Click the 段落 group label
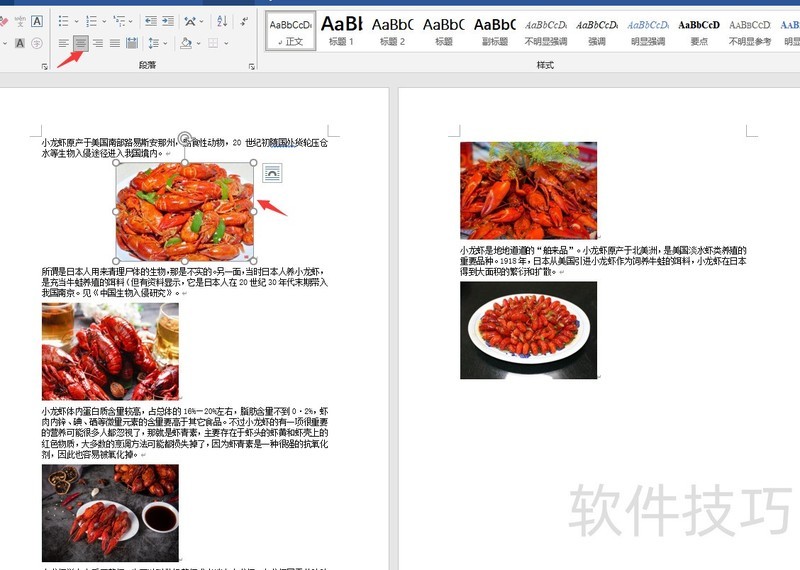Image resolution: width=800 pixels, height=570 pixels. (147, 65)
